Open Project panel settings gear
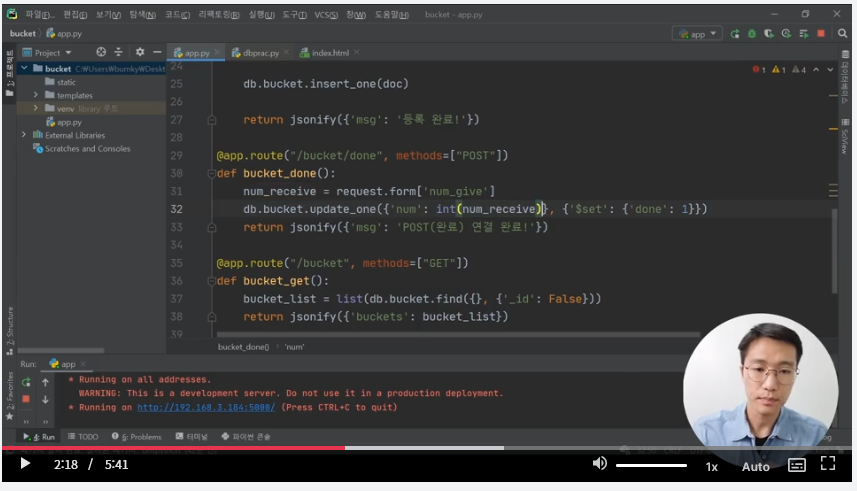The height and width of the screenshot is (491, 857). tap(140, 52)
